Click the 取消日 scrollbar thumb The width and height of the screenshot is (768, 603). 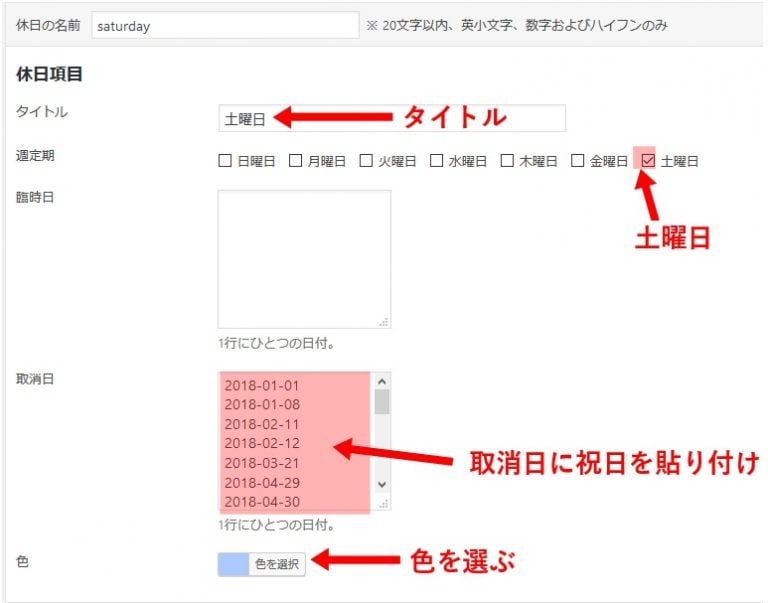click(381, 401)
